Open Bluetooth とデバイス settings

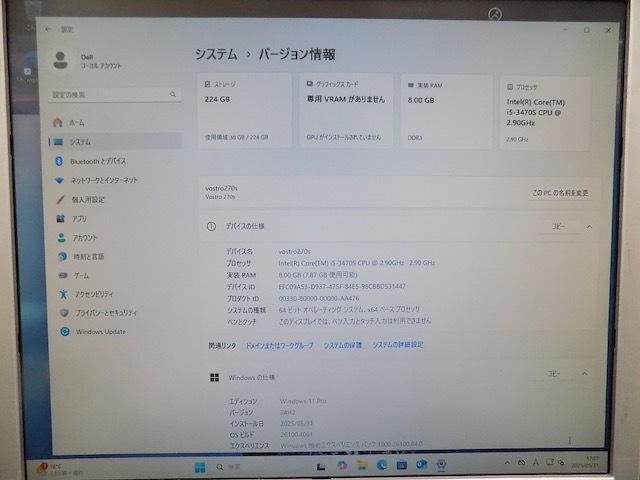(115, 161)
